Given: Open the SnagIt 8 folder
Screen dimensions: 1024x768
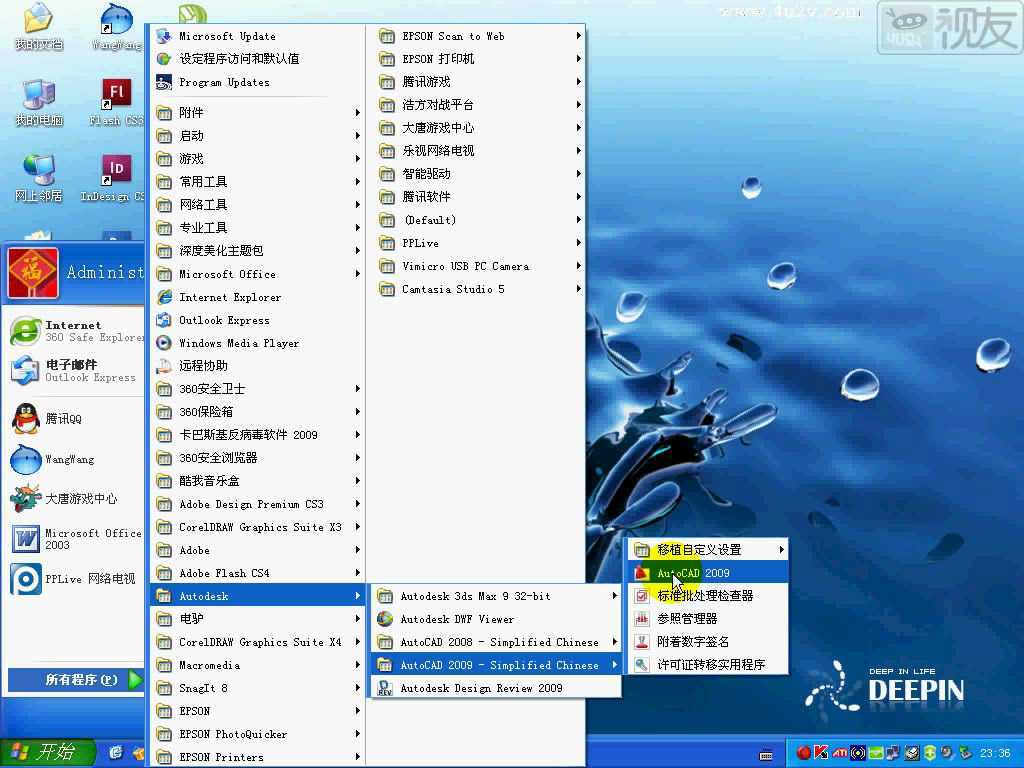Looking at the screenshot, I should click(x=257, y=688).
